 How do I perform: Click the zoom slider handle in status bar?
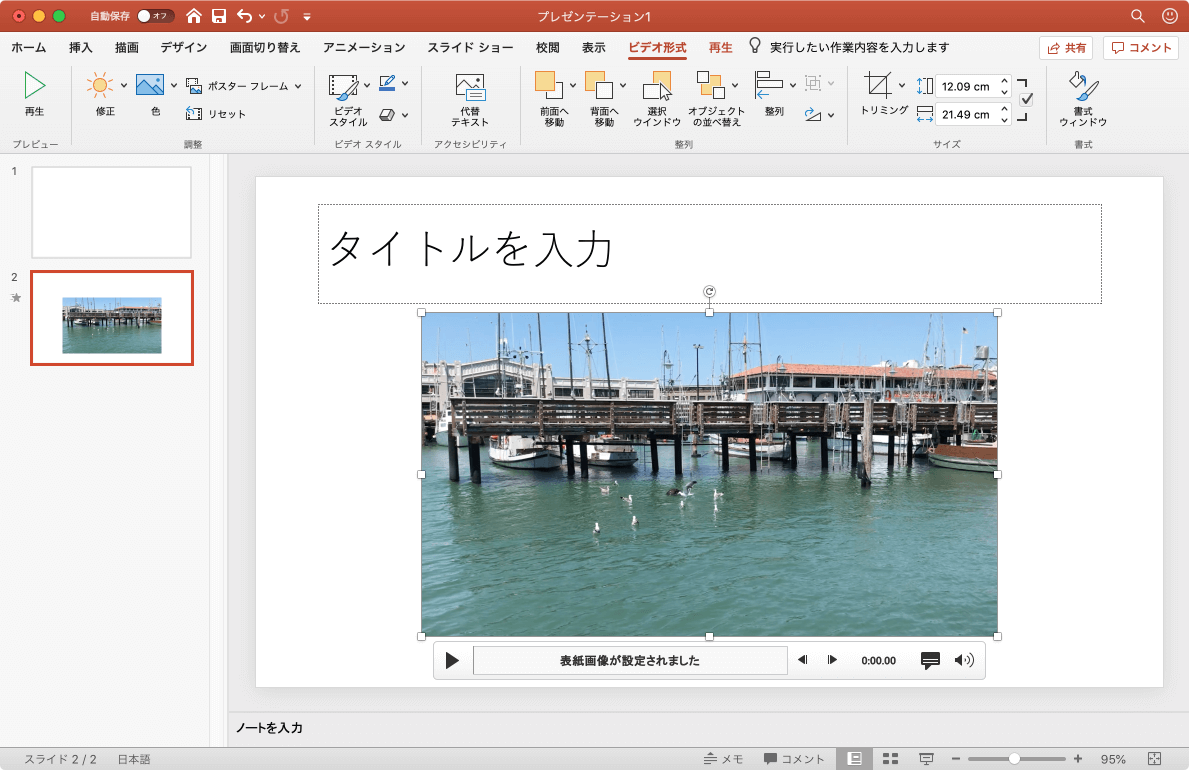[x=1014, y=759]
